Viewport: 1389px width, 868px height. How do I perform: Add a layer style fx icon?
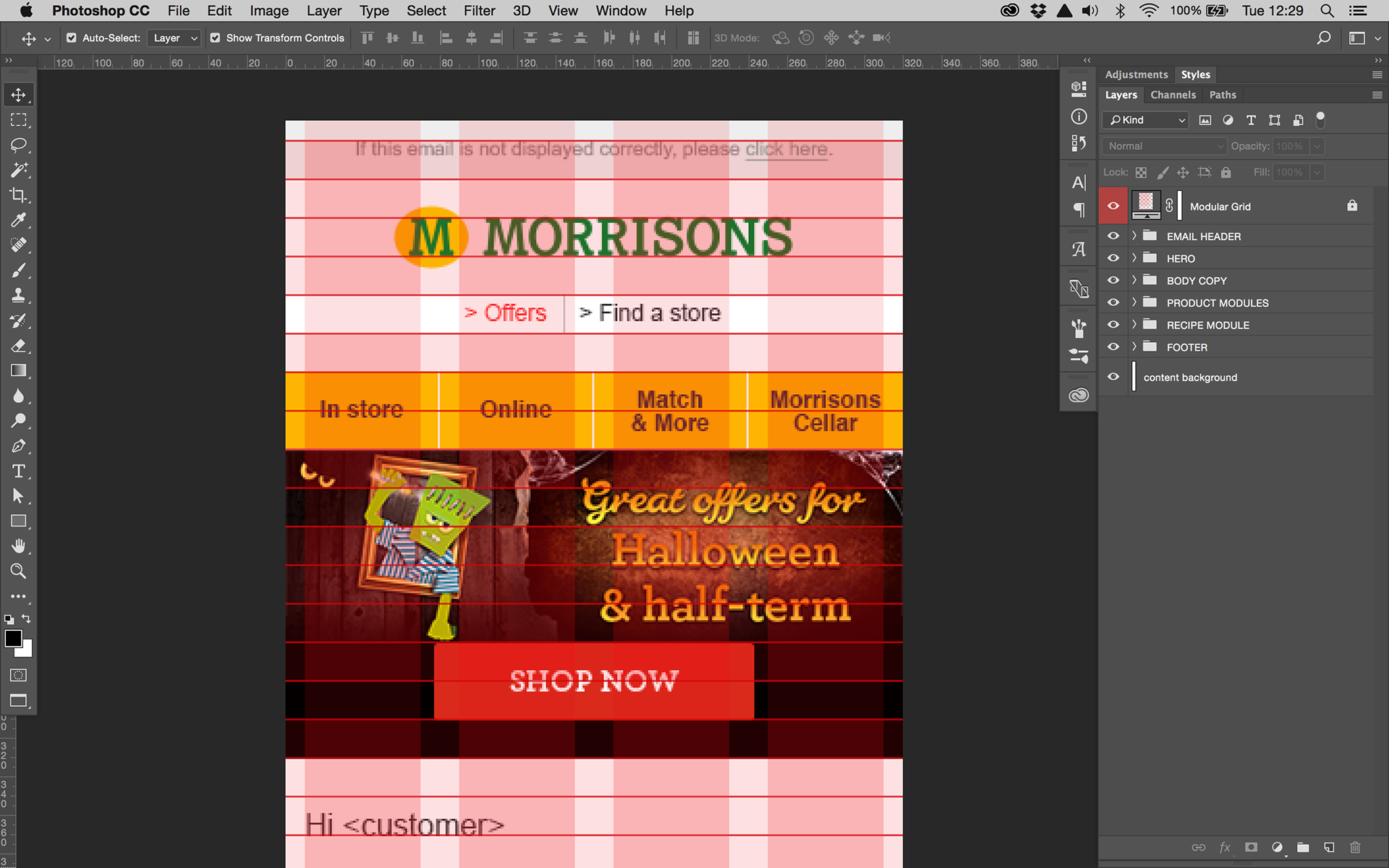[1225, 847]
